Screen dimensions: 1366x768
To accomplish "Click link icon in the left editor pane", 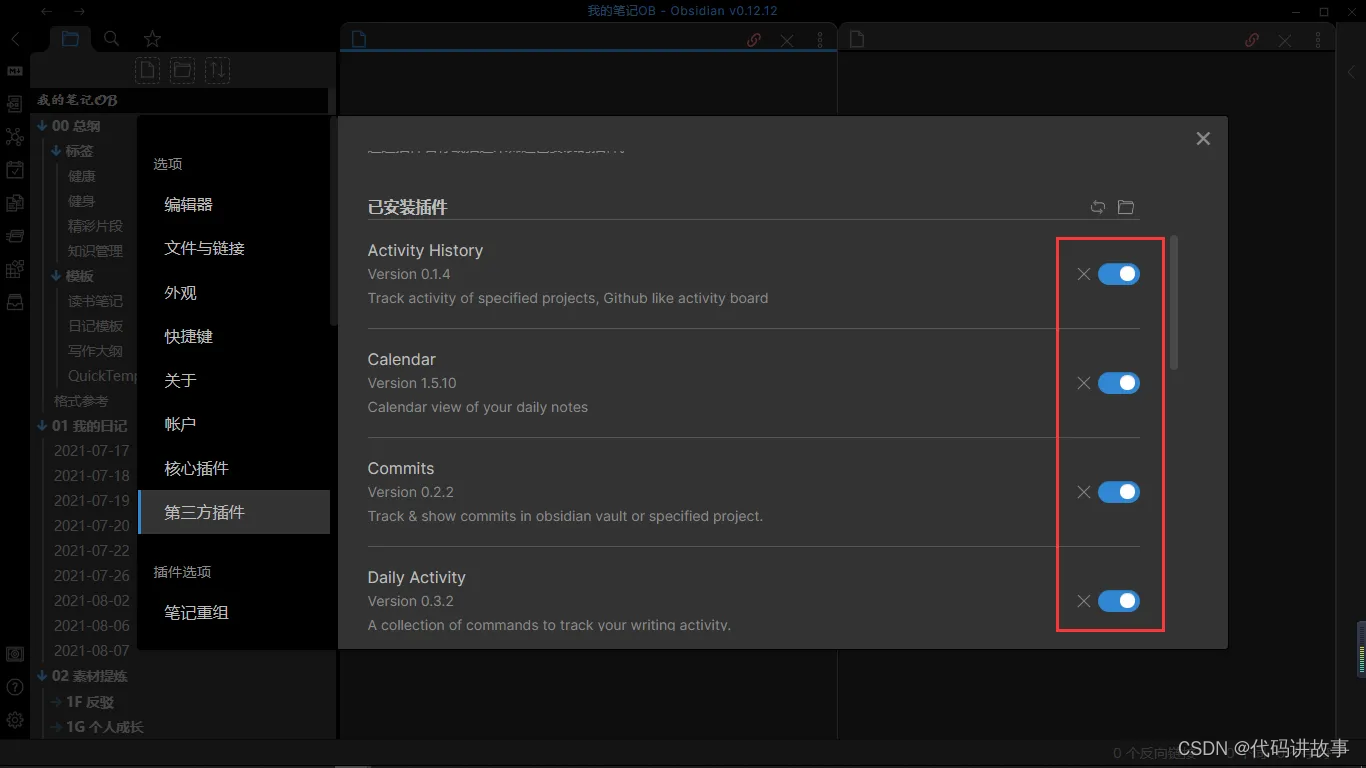I will (x=755, y=40).
